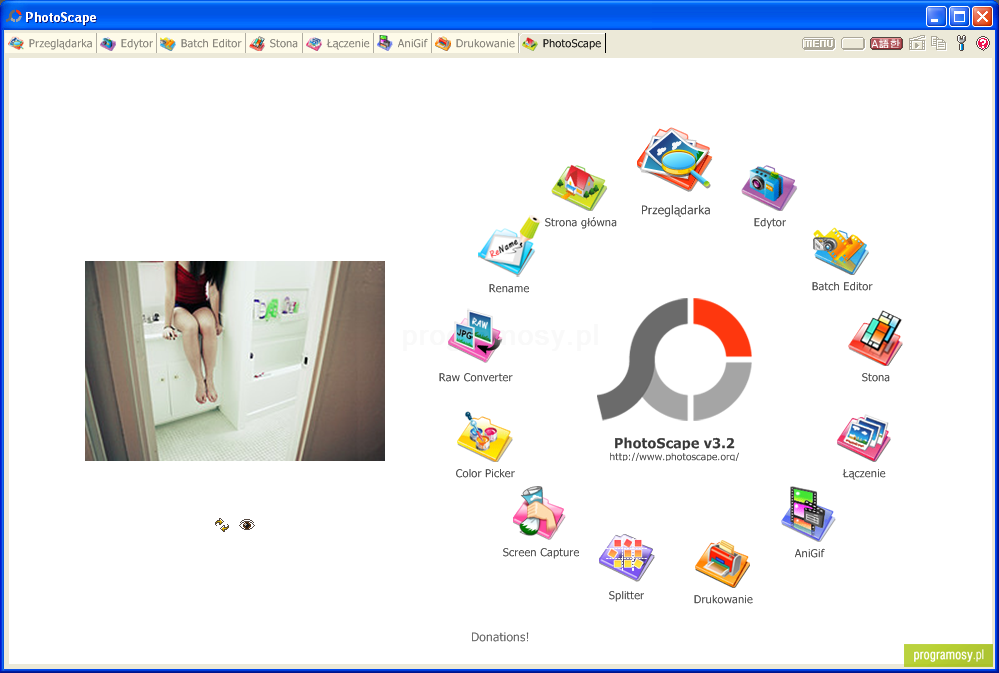The height and width of the screenshot is (673, 999).
Task: Open the Rename tool icon
Action: (508, 247)
